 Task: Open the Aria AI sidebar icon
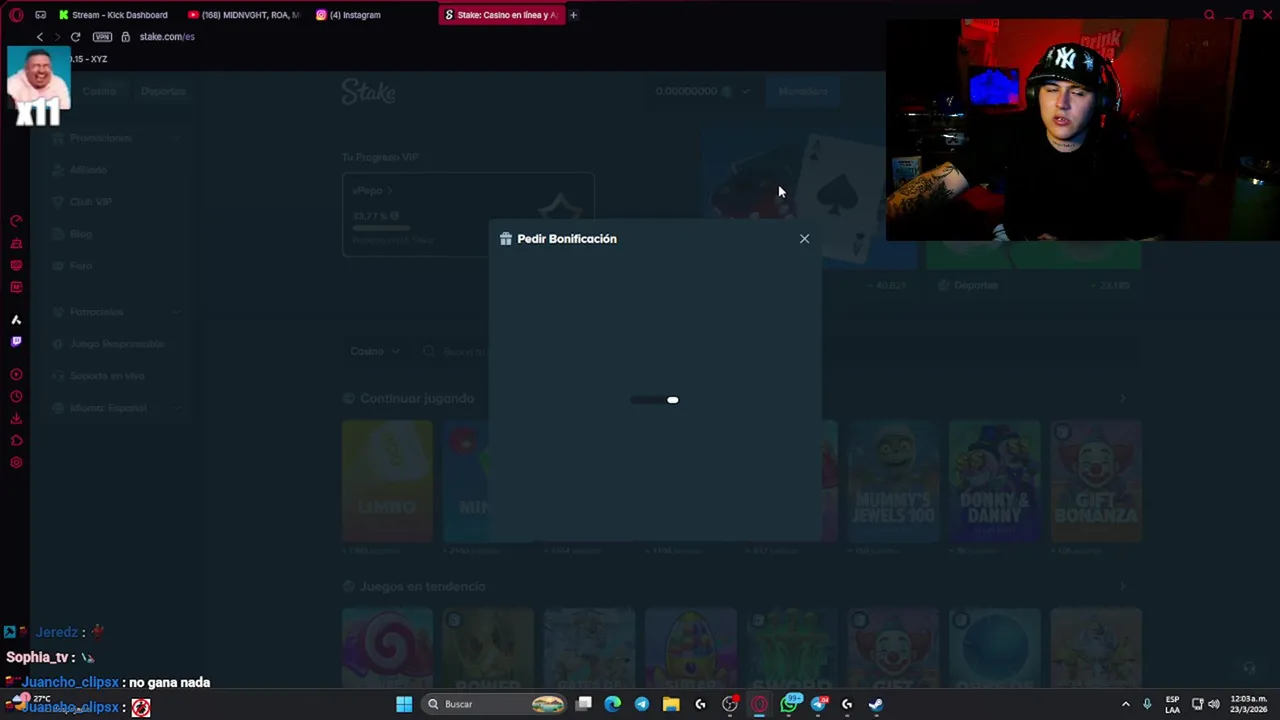16,320
